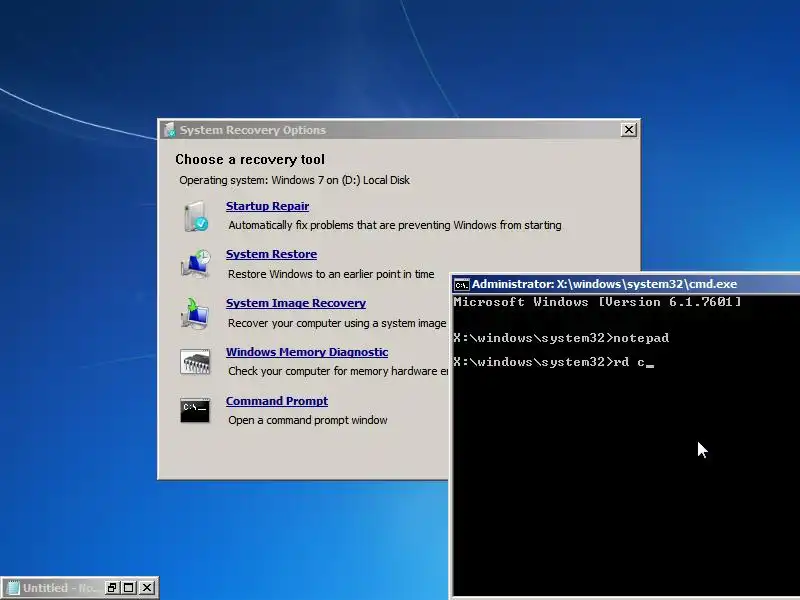Open the System Restore link
This screenshot has width=800, height=600.
coord(271,254)
